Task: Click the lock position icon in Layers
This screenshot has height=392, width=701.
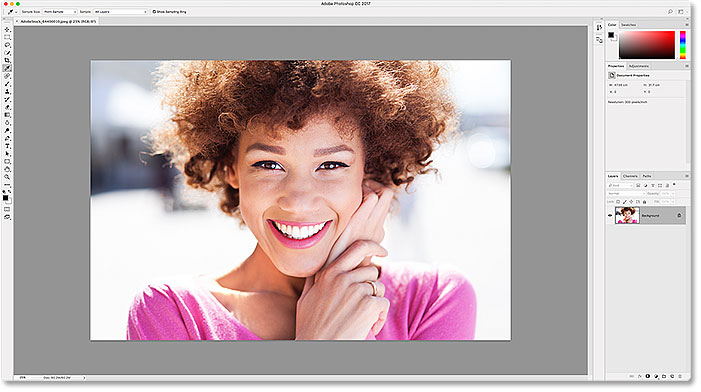Action: [x=631, y=202]
